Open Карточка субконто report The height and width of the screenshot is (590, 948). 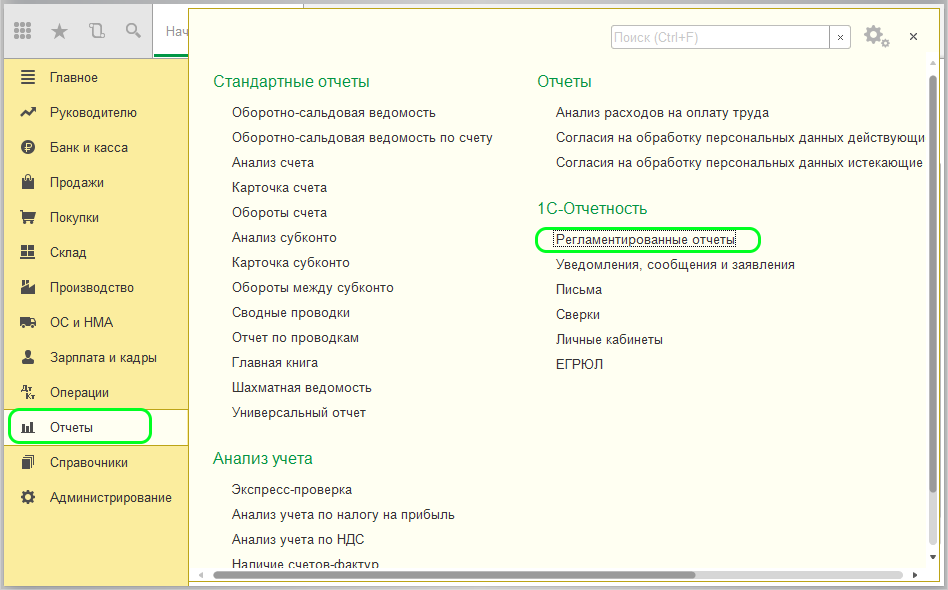click(291, 263)
